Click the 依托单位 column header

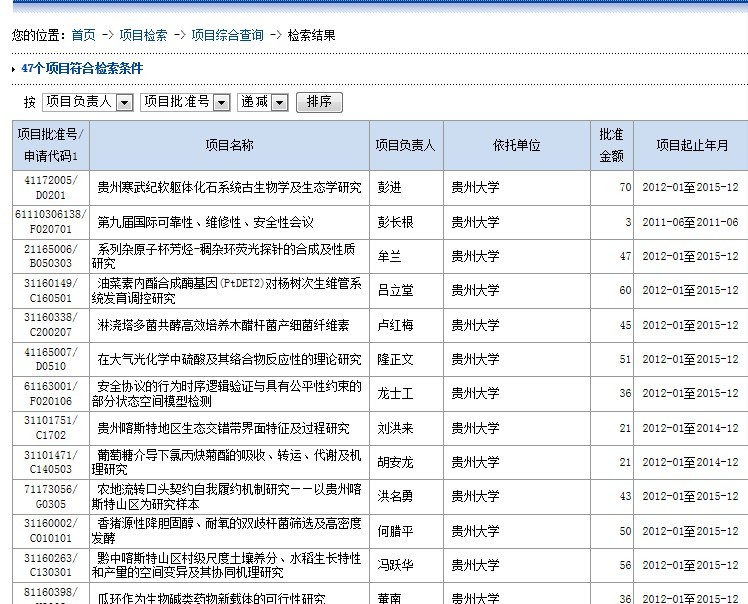(x=517, y=145)
